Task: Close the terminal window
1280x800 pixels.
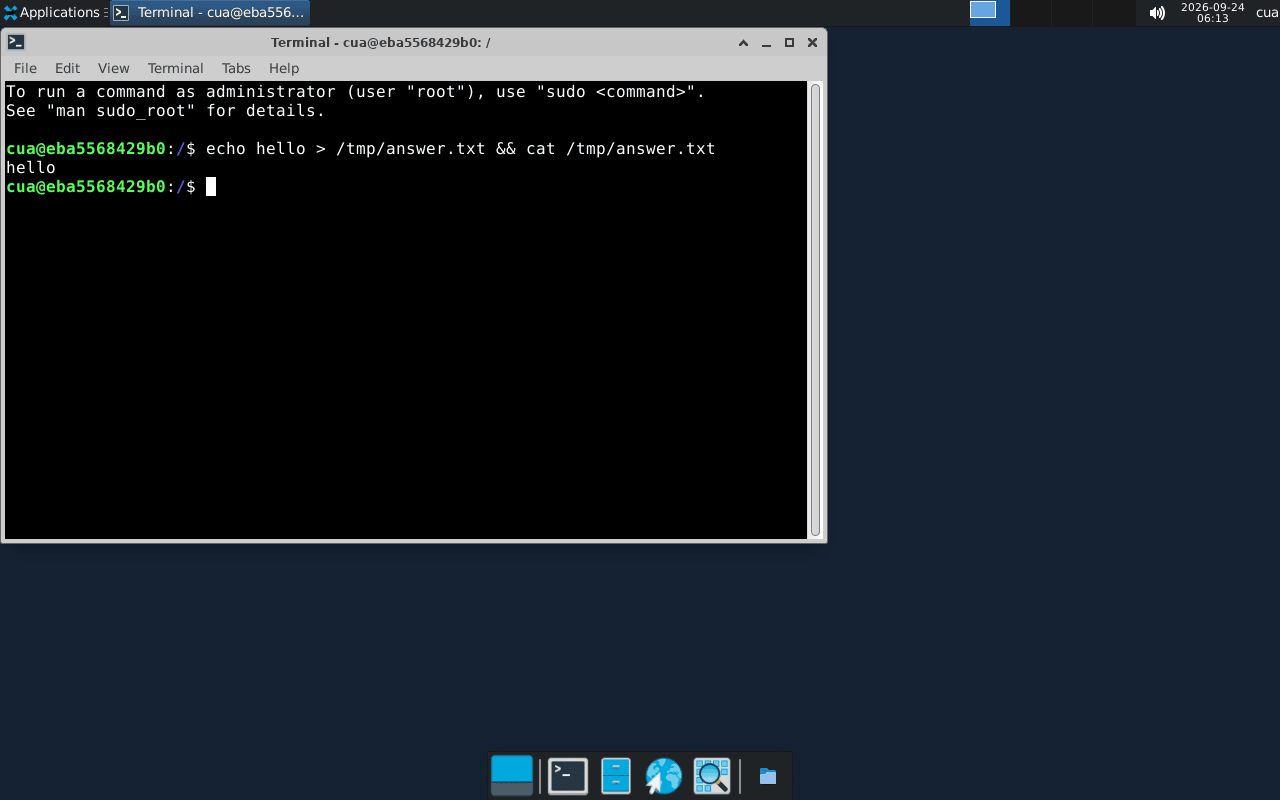Action: 812,43
